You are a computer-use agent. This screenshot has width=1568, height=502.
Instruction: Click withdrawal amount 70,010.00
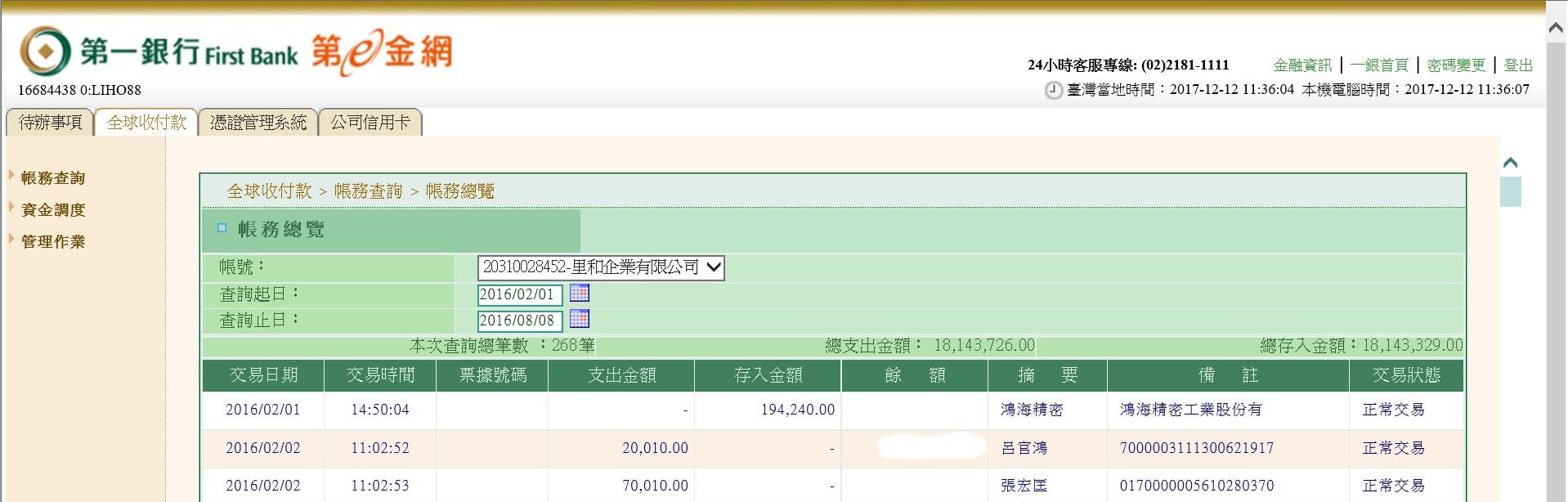click(655, 486)
